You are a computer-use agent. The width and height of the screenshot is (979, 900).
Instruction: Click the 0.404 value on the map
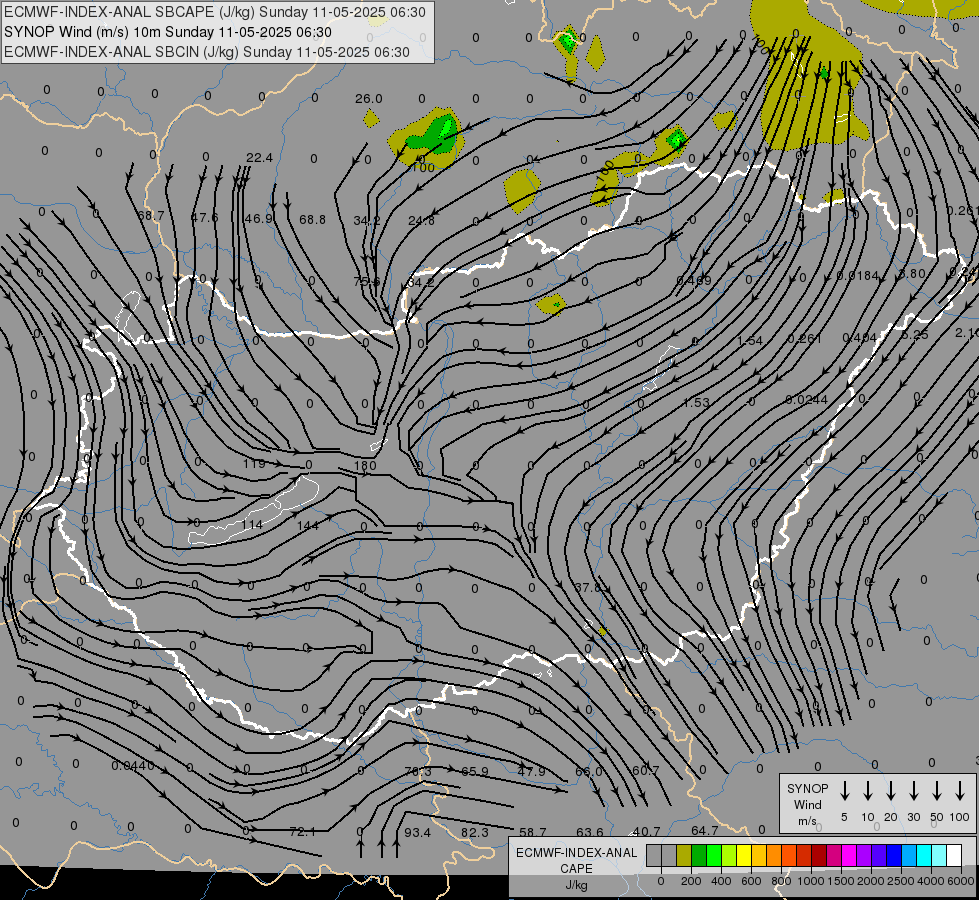click(x=860, y=338)
